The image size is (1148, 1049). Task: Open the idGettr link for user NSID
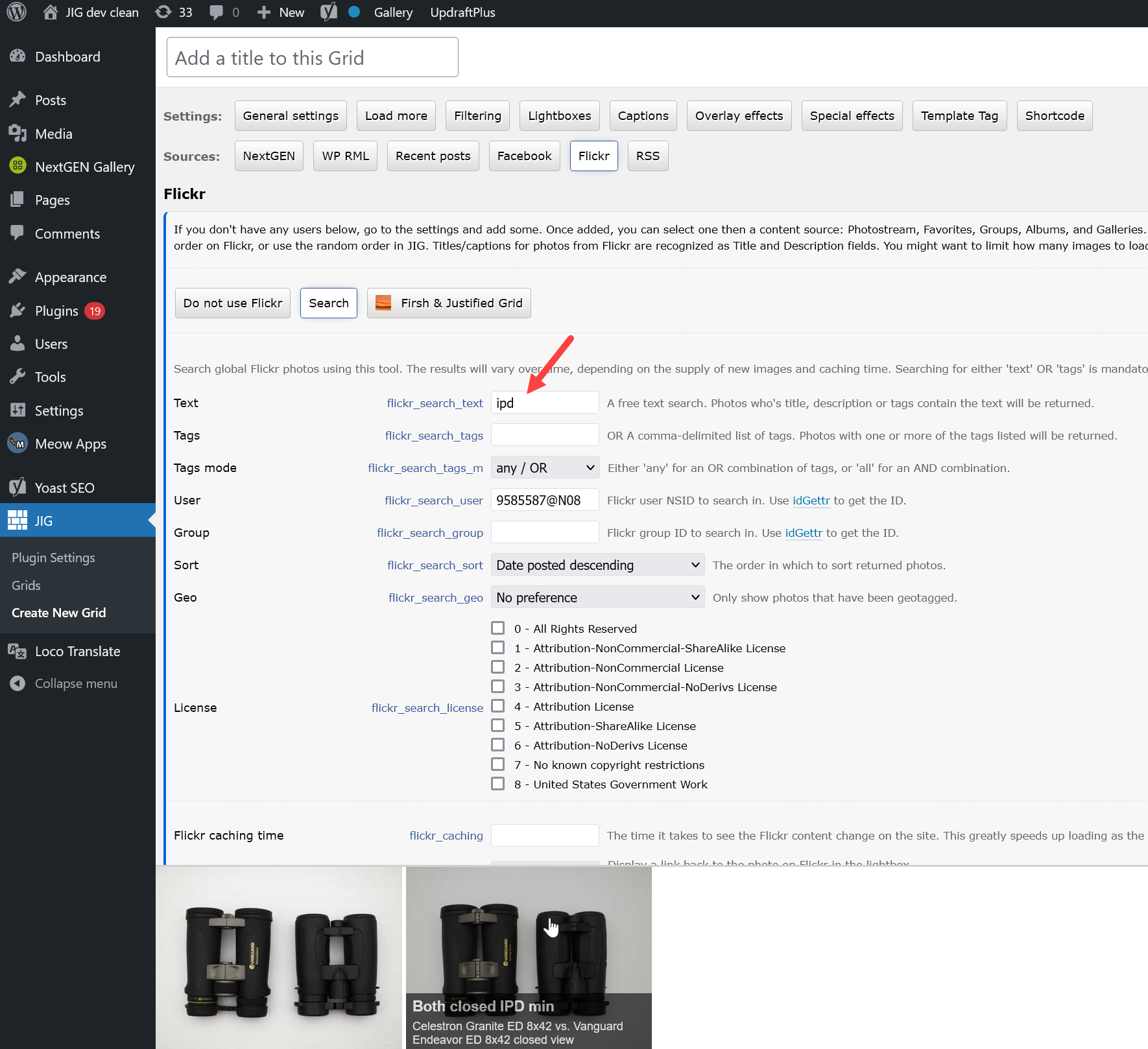pyautogui.click(x=811, y=500)
